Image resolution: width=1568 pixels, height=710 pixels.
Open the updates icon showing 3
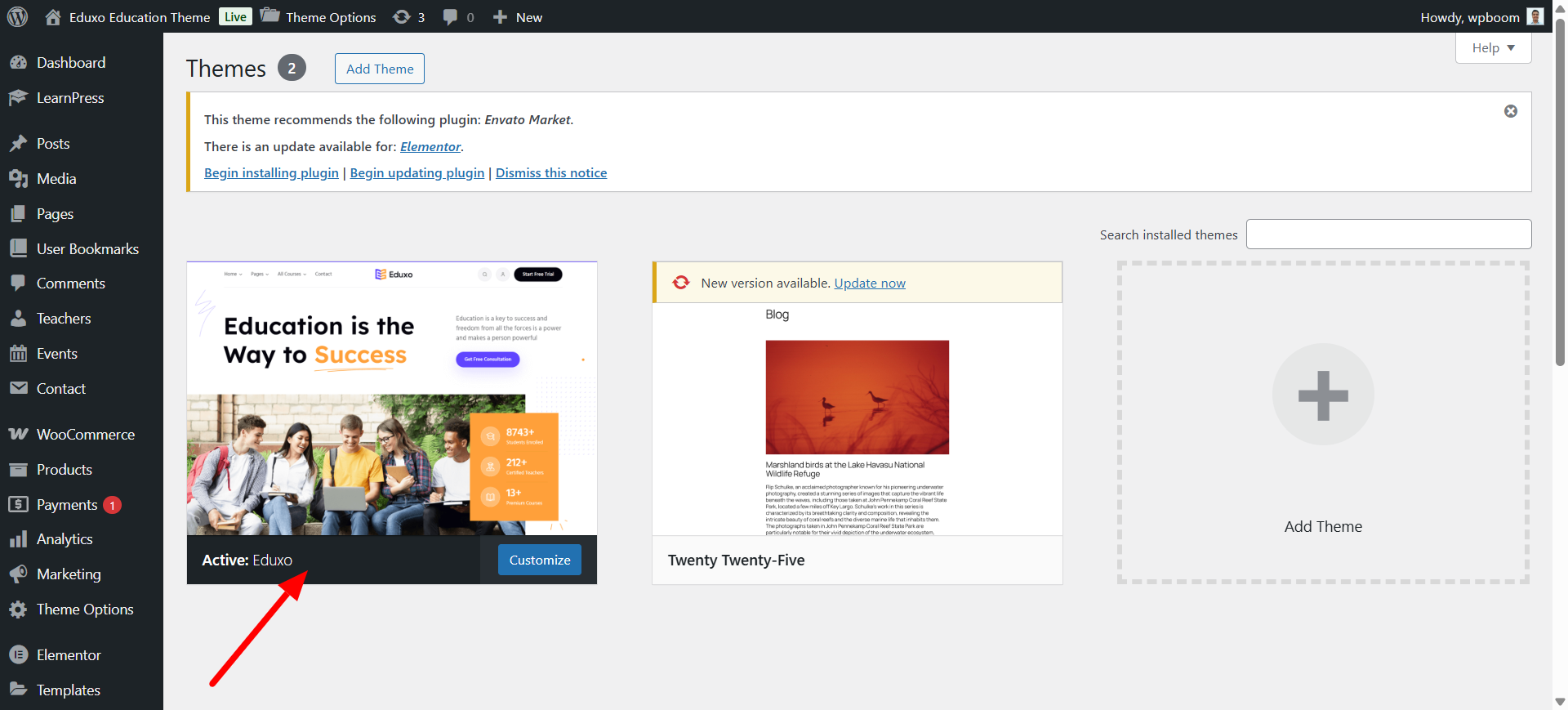(x=402, y=16)
